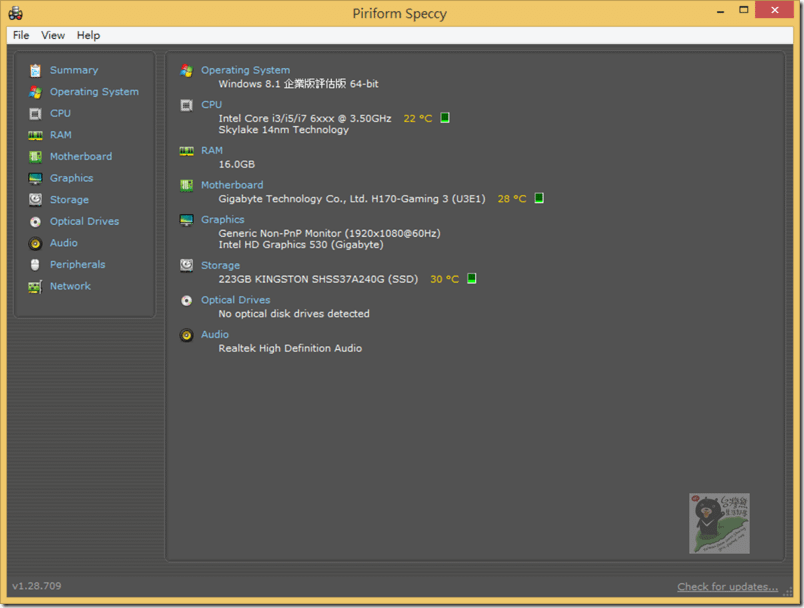
Task: Open the Graphics heading link in summary
Action: click(x=223, y=219)
